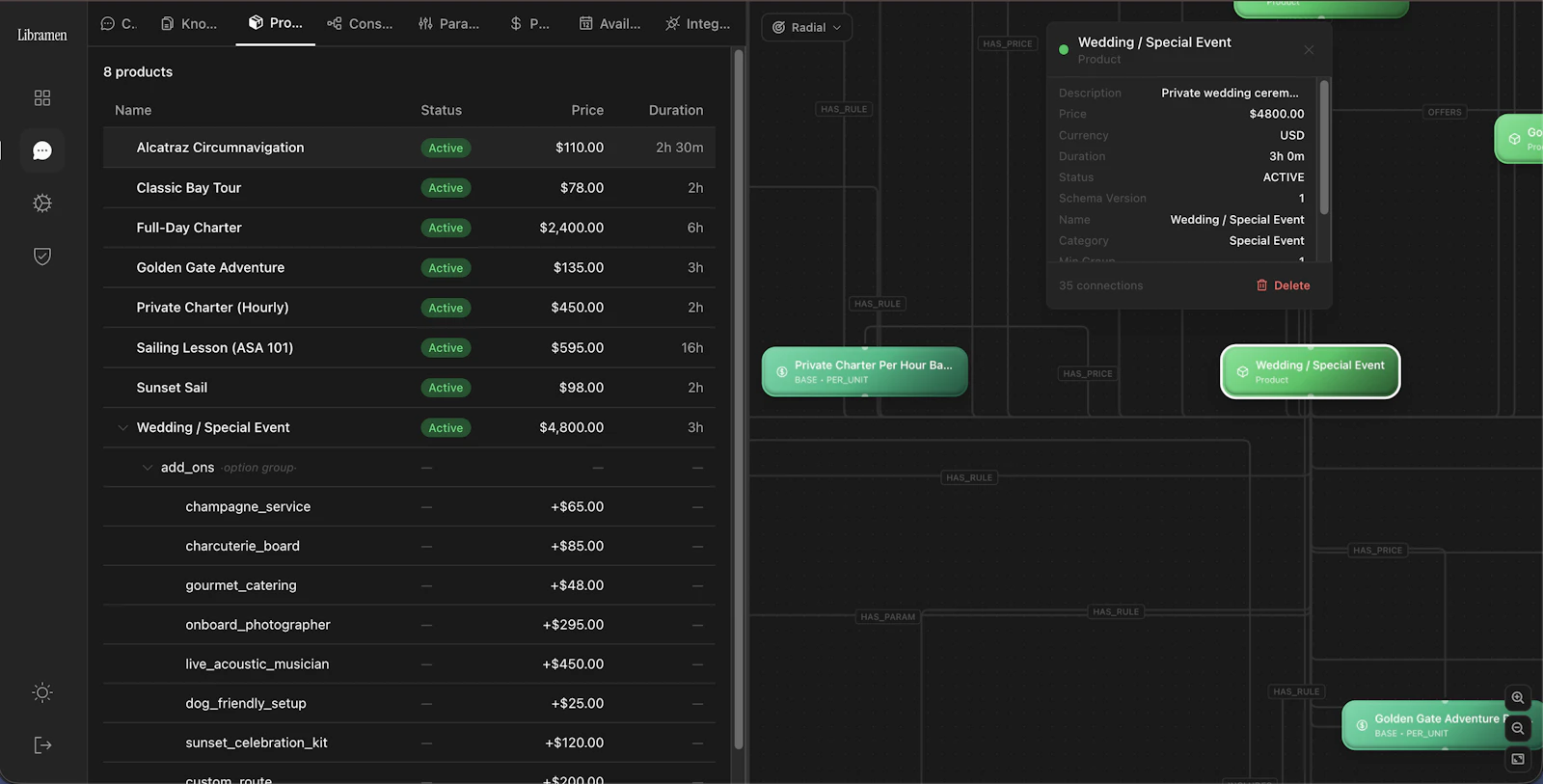Click the Active badge for Sunset Sail

pyautogui.click(x=446, y=388)
